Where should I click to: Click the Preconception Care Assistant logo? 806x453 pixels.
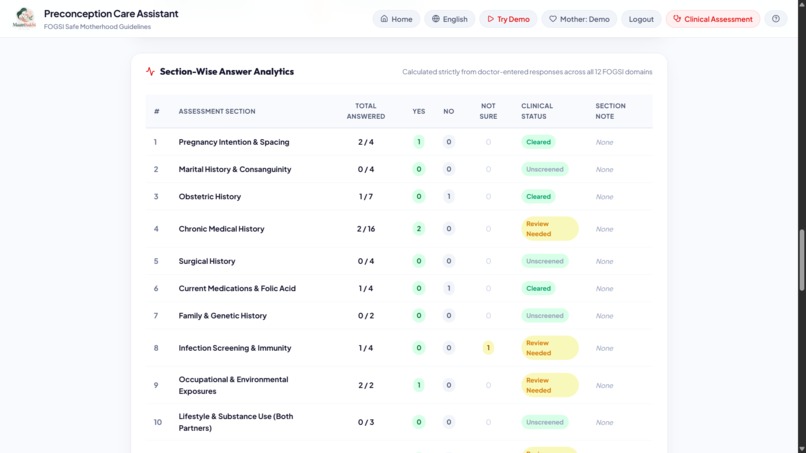[24, 19]
